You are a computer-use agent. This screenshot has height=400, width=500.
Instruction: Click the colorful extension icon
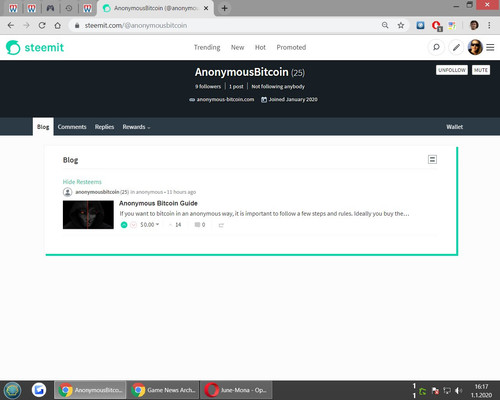coord(452,25)
